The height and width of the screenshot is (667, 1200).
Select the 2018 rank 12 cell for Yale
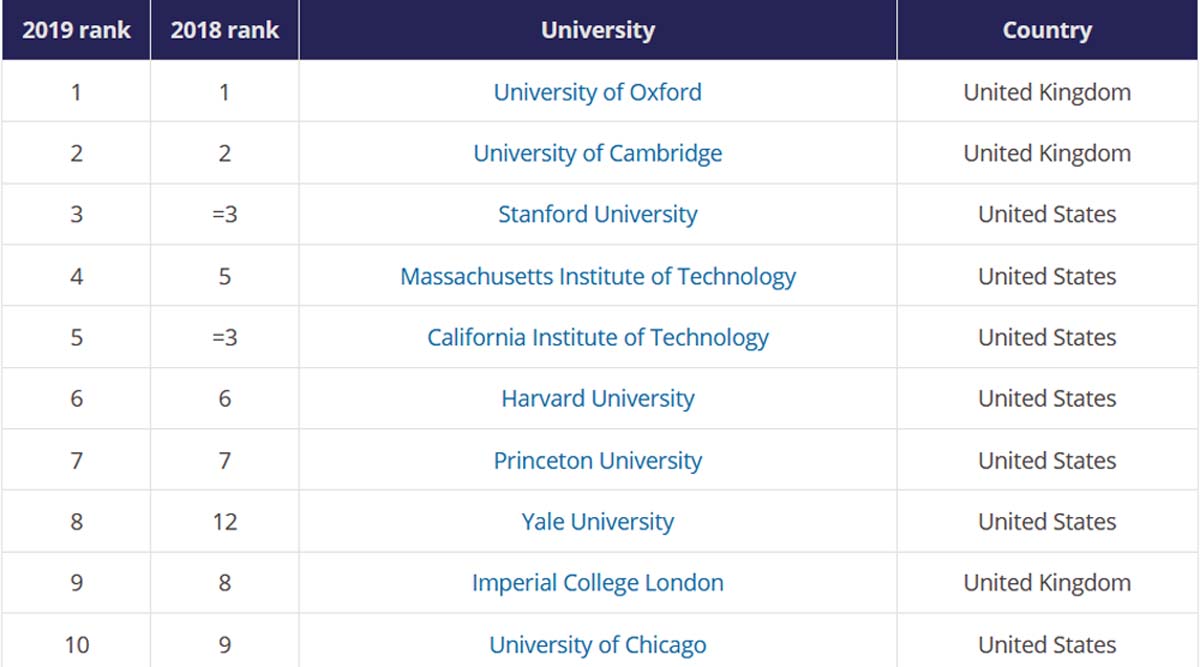point(225,521)
